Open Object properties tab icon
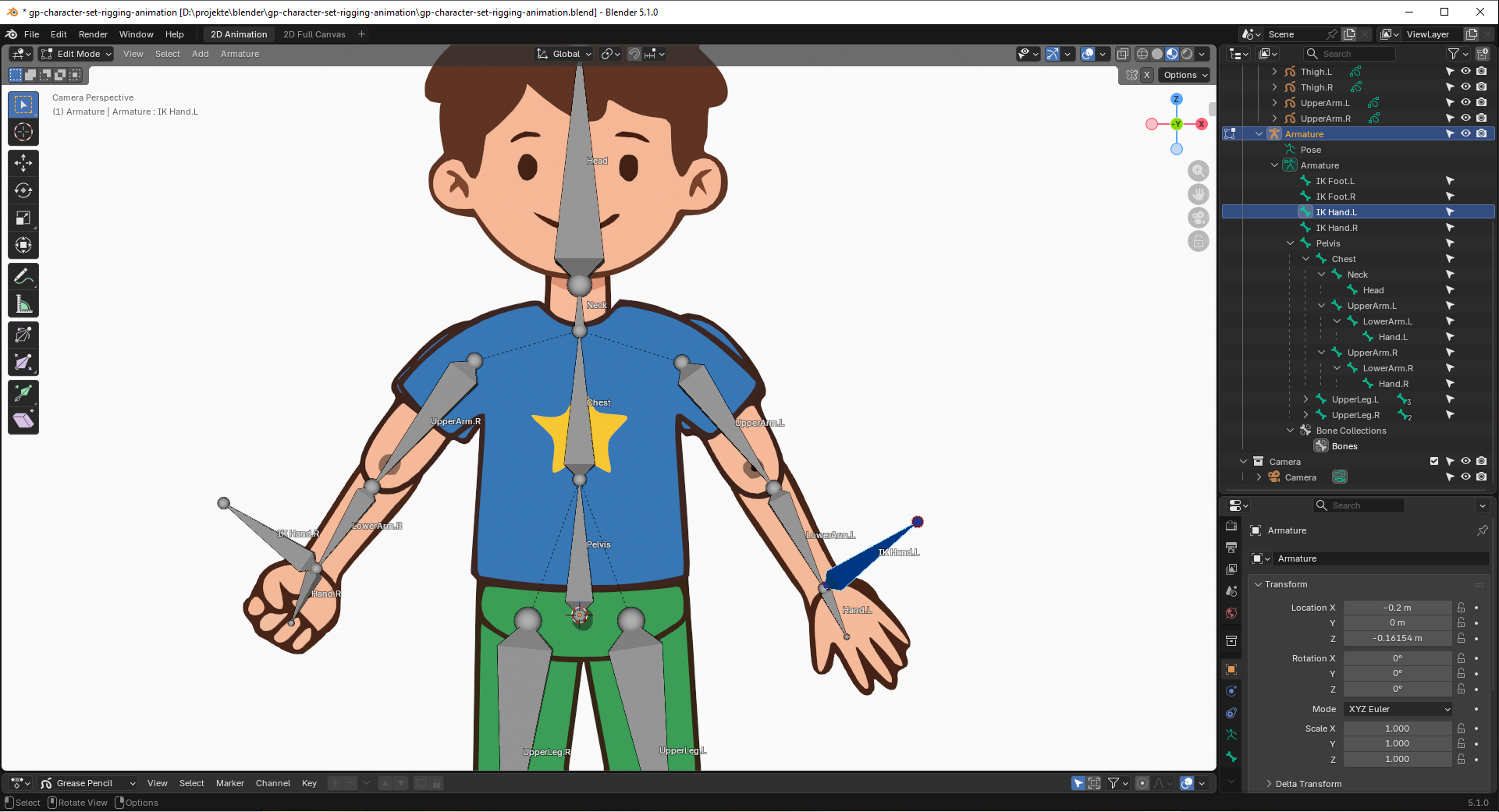Screen dimensions: 1499x812 (1231, 669)
